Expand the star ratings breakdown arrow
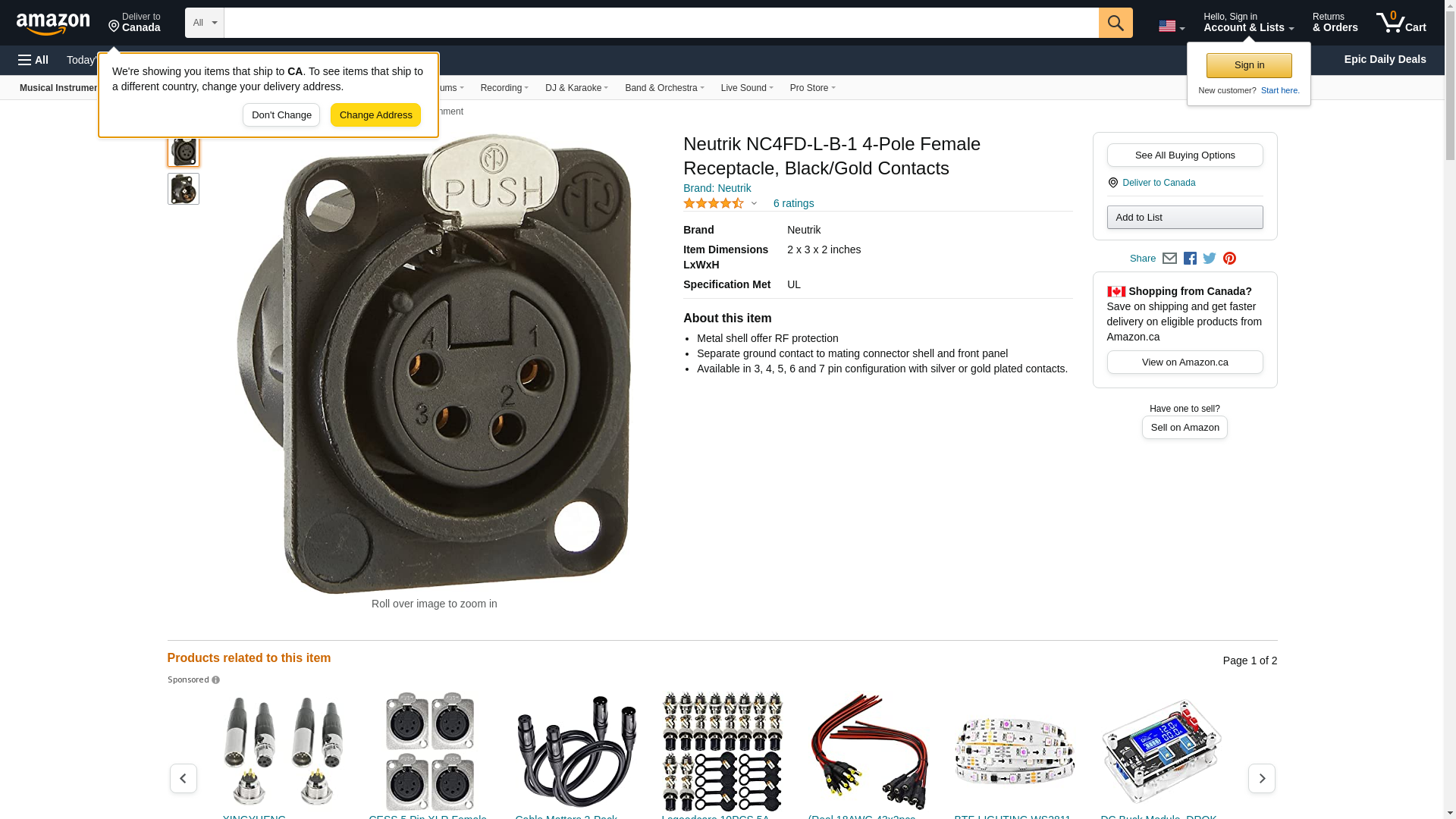Image resolution: width=1456 pixels, height=819 pixels. click(754, 203)
